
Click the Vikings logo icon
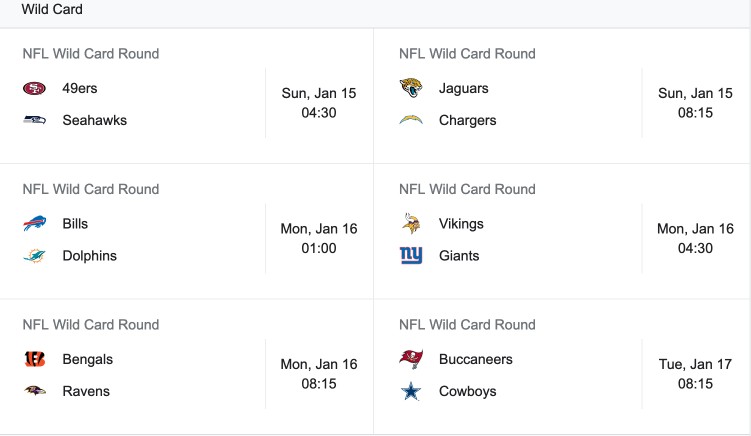(411, 224)
